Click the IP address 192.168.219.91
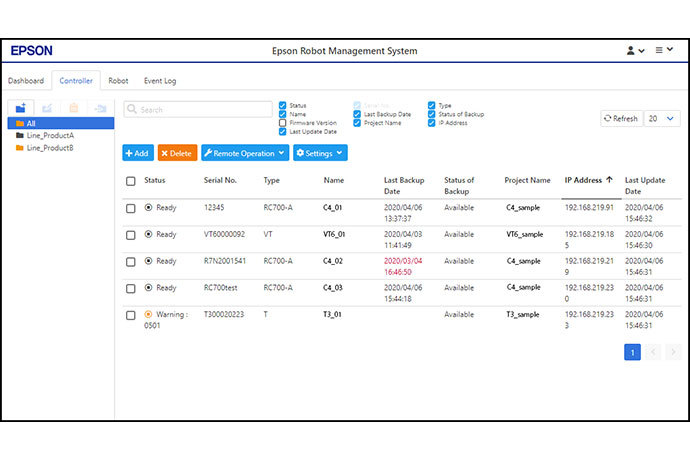690x460 pixels. coord(589,207)
